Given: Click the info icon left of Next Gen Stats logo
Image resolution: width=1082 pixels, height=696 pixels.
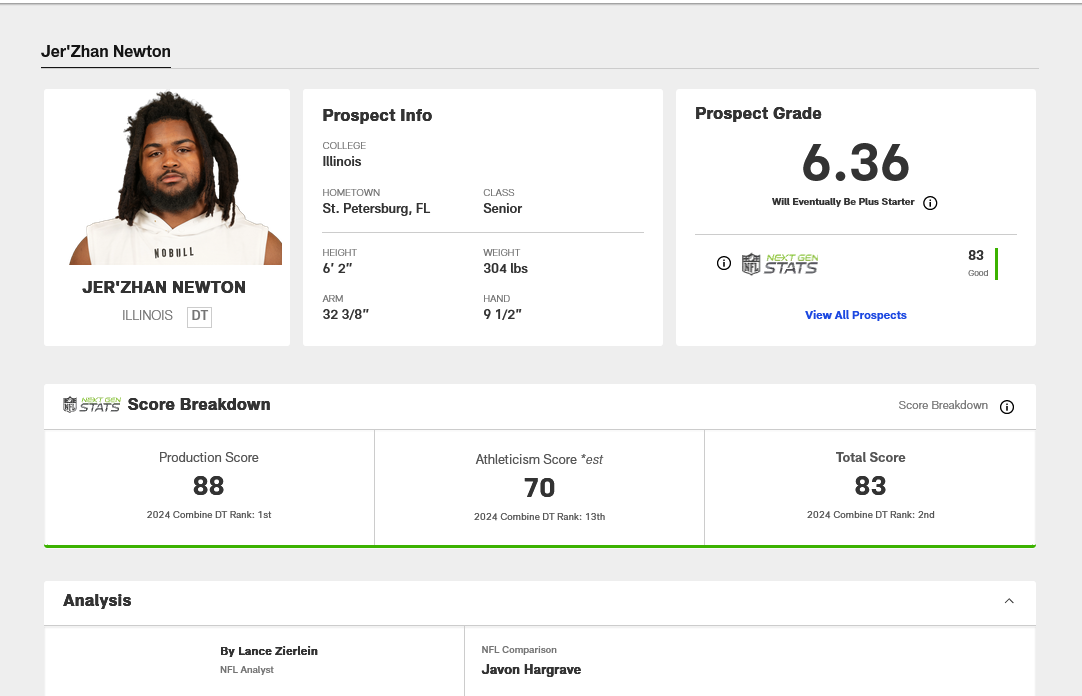Looking at the screenshot, I should (x=724, y=263).
